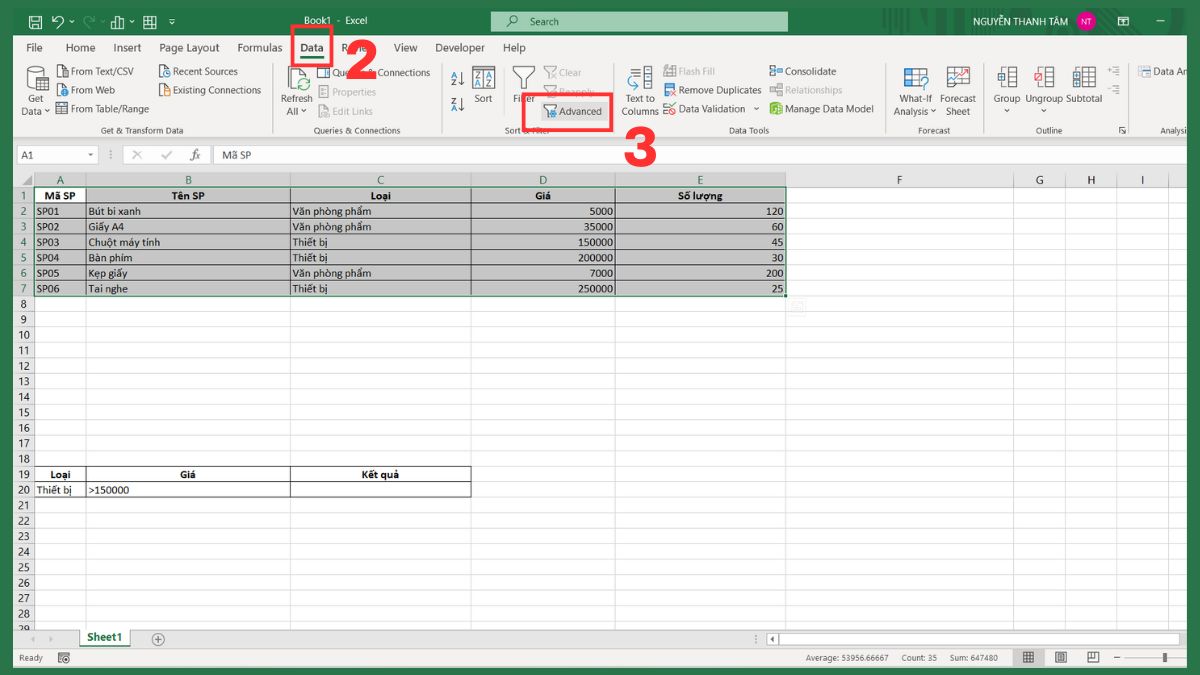1200x675 pixels.
Task: Select the Remove Duplicates tool
Action: 711,89
